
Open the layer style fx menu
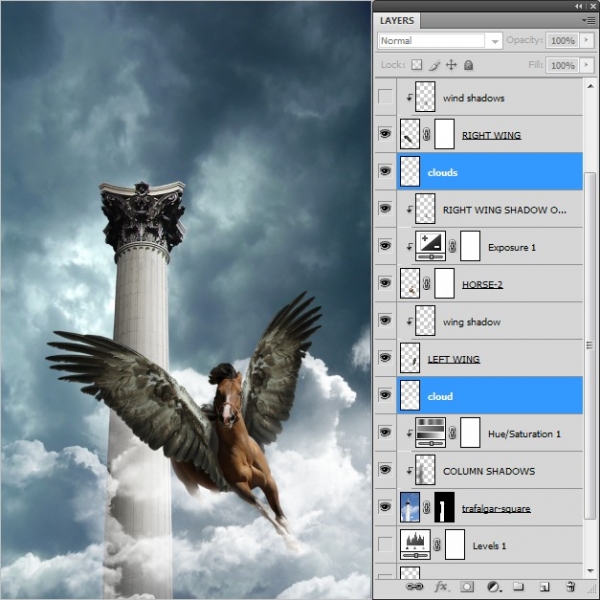tap(441, 587)
